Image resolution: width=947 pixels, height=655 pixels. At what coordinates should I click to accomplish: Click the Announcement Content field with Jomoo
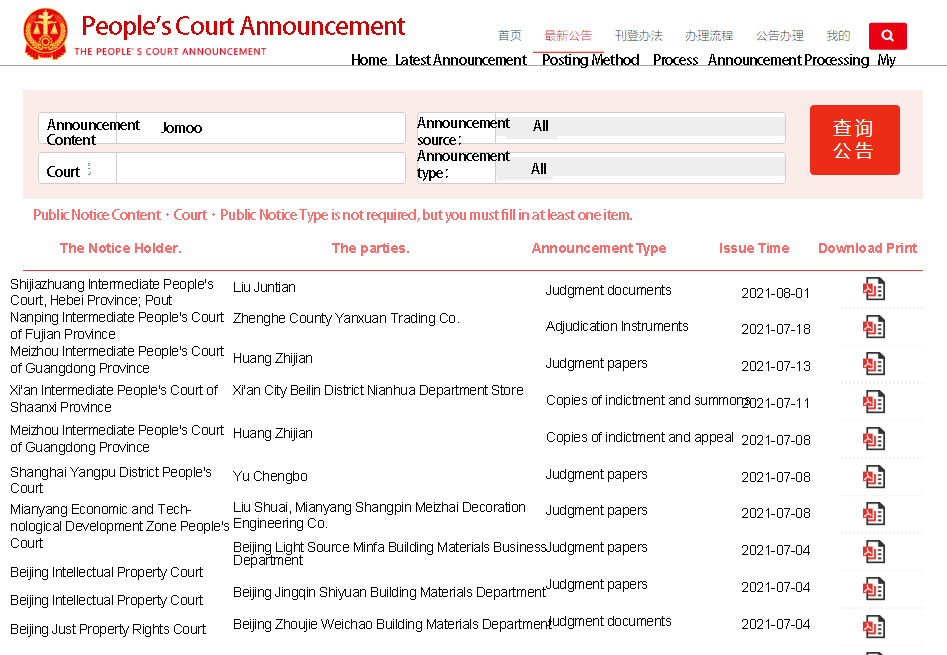[260, 128]
